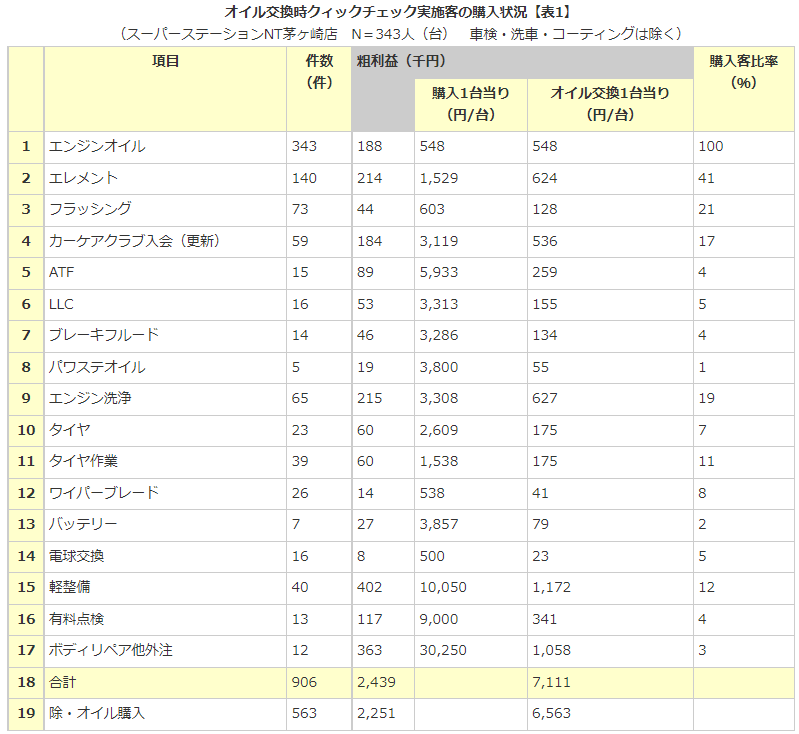Click the エンジン洗浄 item cell
Image resolution: width=799 pixels, height=734 pixels.
pos(90,398)
